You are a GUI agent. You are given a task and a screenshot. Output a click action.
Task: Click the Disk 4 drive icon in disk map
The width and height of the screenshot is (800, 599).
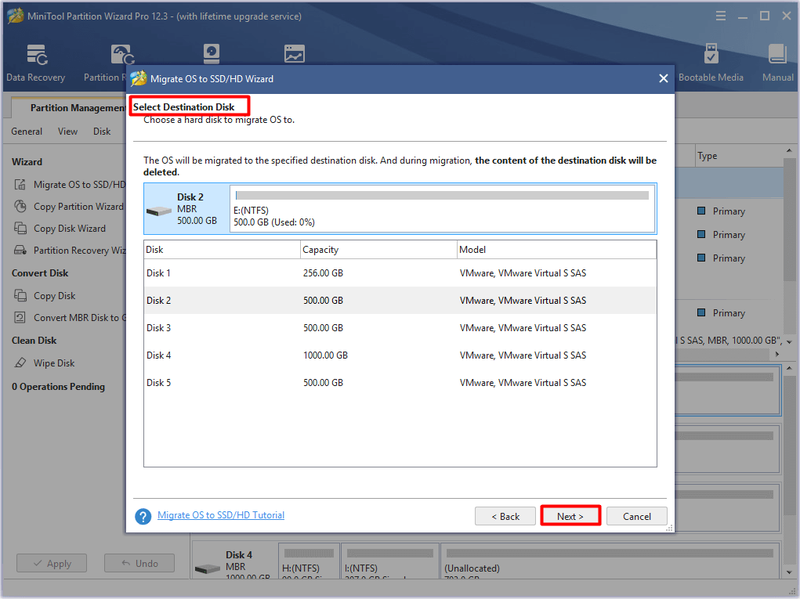click(x=207, y=568)
